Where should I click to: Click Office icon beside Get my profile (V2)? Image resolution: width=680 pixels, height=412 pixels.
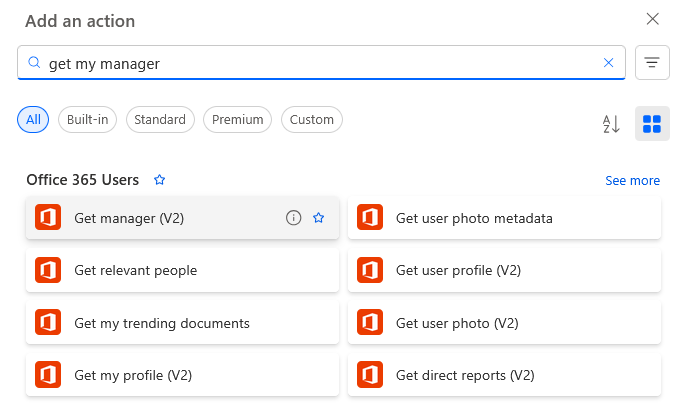48,374
